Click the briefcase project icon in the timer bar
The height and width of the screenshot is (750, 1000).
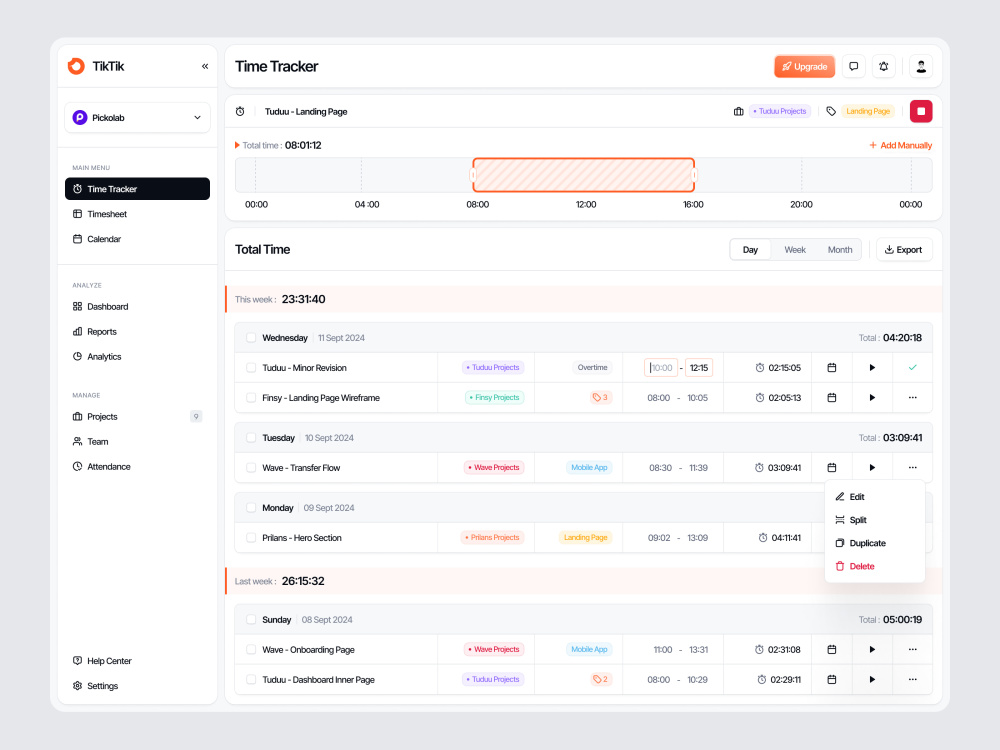pyautogui.click(x=739, y=112)
